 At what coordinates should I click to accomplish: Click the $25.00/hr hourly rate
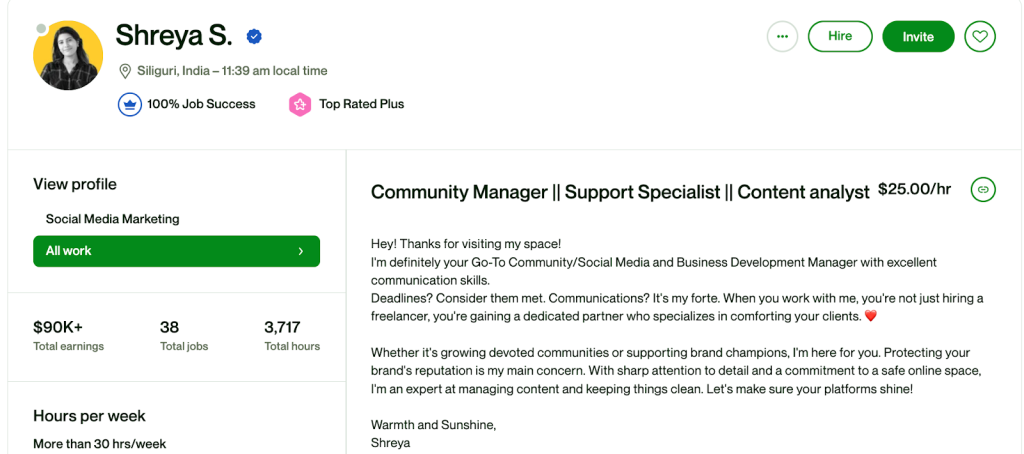[x=914, y=189]
